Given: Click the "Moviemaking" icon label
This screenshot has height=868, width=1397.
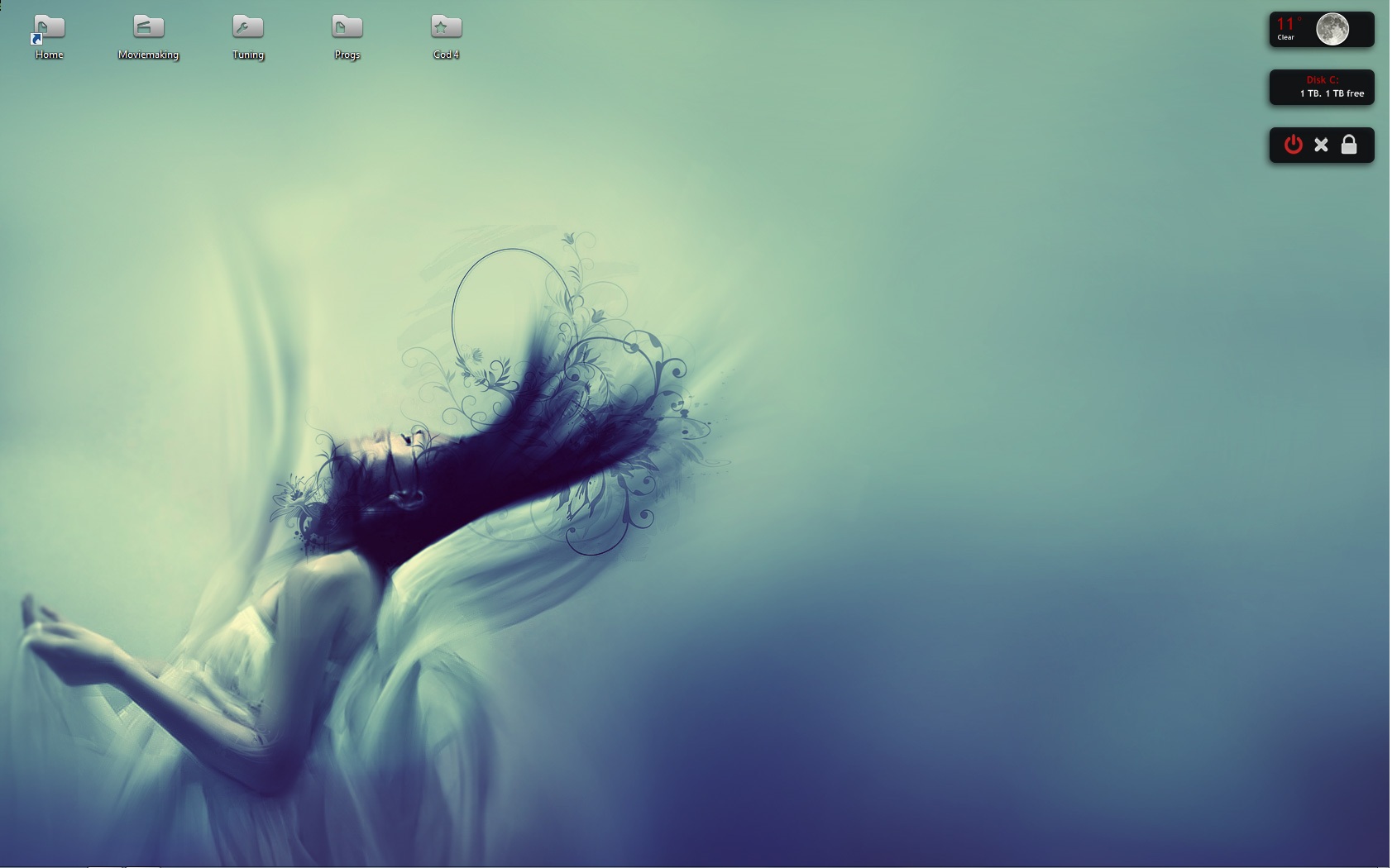Looking at the screenshot, I should (149, 55).
